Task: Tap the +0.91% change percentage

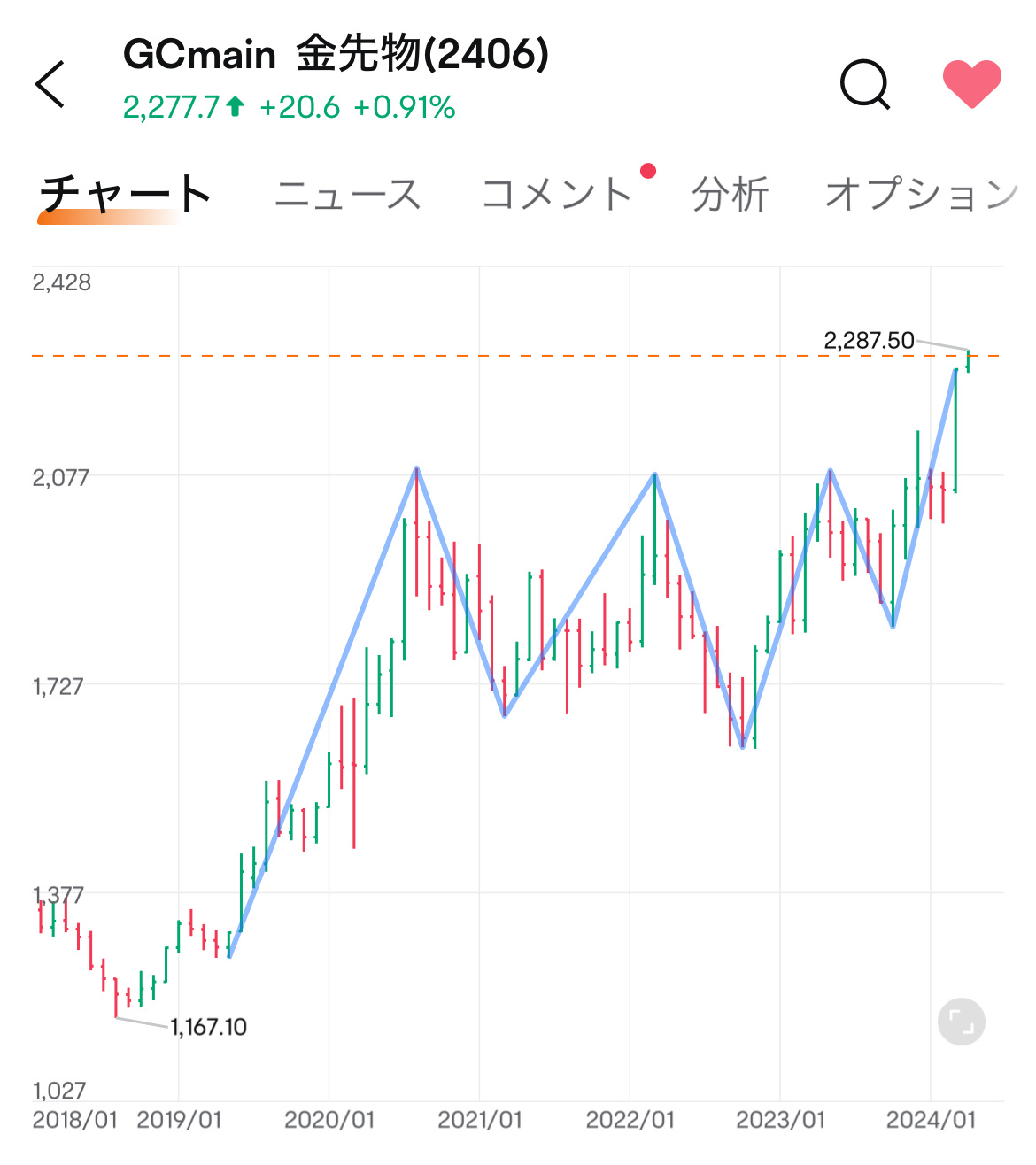Action: point(404,105)
